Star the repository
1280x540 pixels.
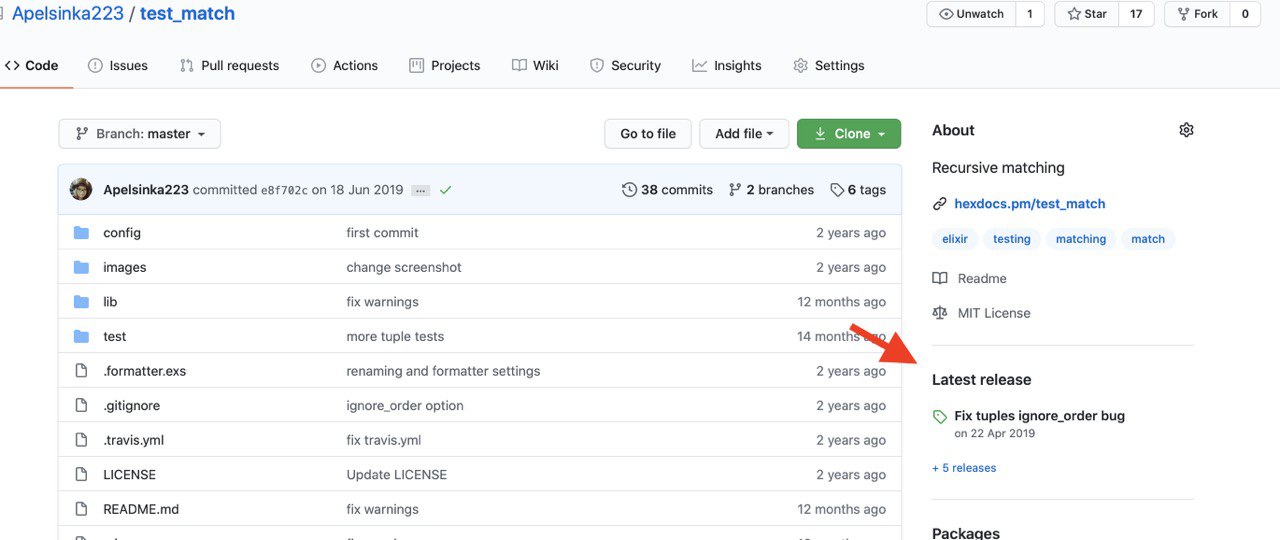pos(1086,14)
